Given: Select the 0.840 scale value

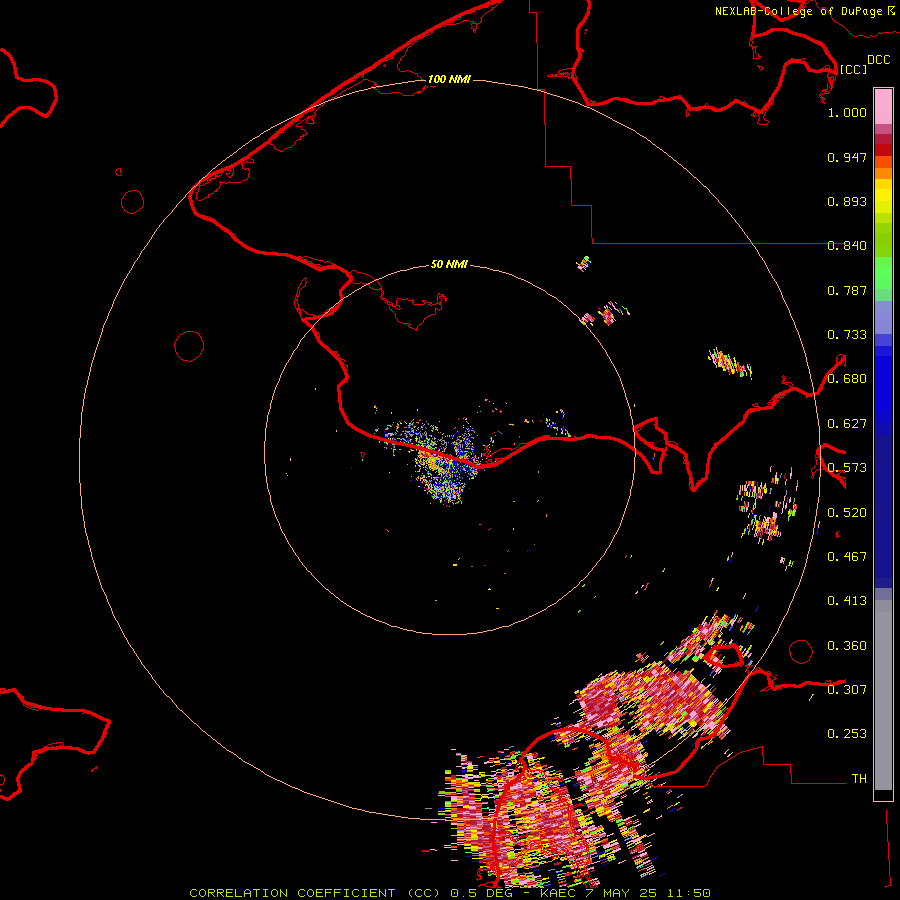Looking at the screenshot, I should 847,246.
